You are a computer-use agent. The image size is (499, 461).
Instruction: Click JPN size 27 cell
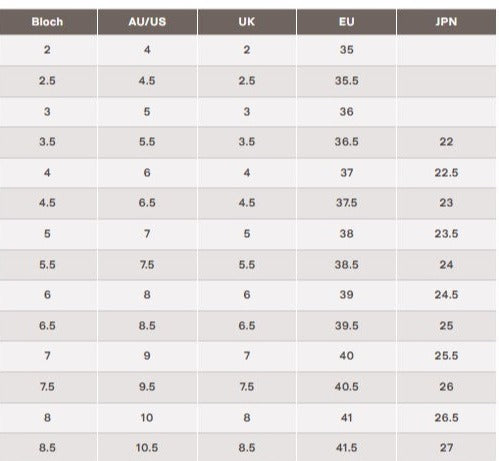[446, 447]
